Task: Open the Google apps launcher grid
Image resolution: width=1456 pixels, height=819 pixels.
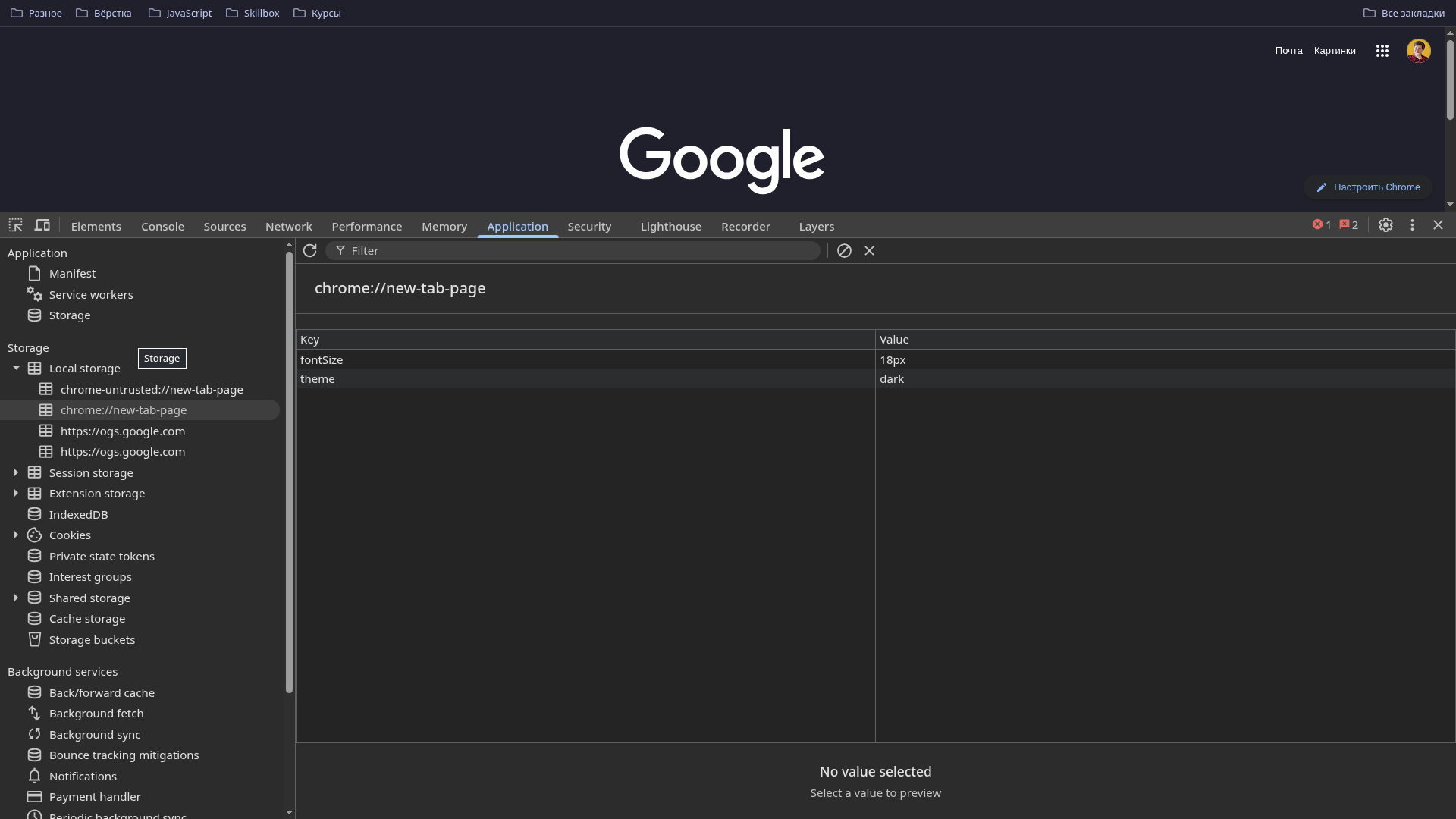Action: 1382,51
